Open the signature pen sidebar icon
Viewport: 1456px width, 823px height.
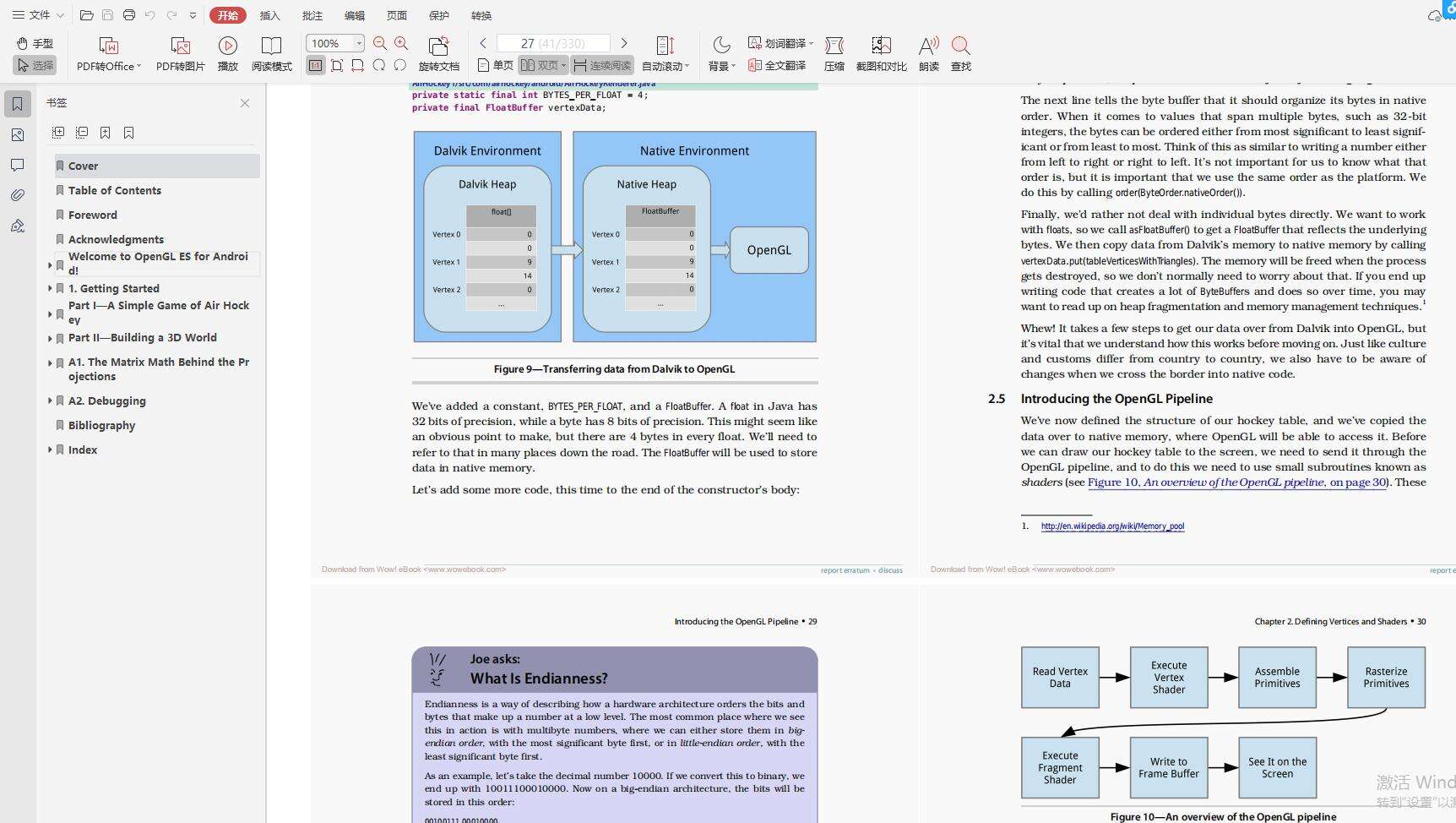coord(18,226)
